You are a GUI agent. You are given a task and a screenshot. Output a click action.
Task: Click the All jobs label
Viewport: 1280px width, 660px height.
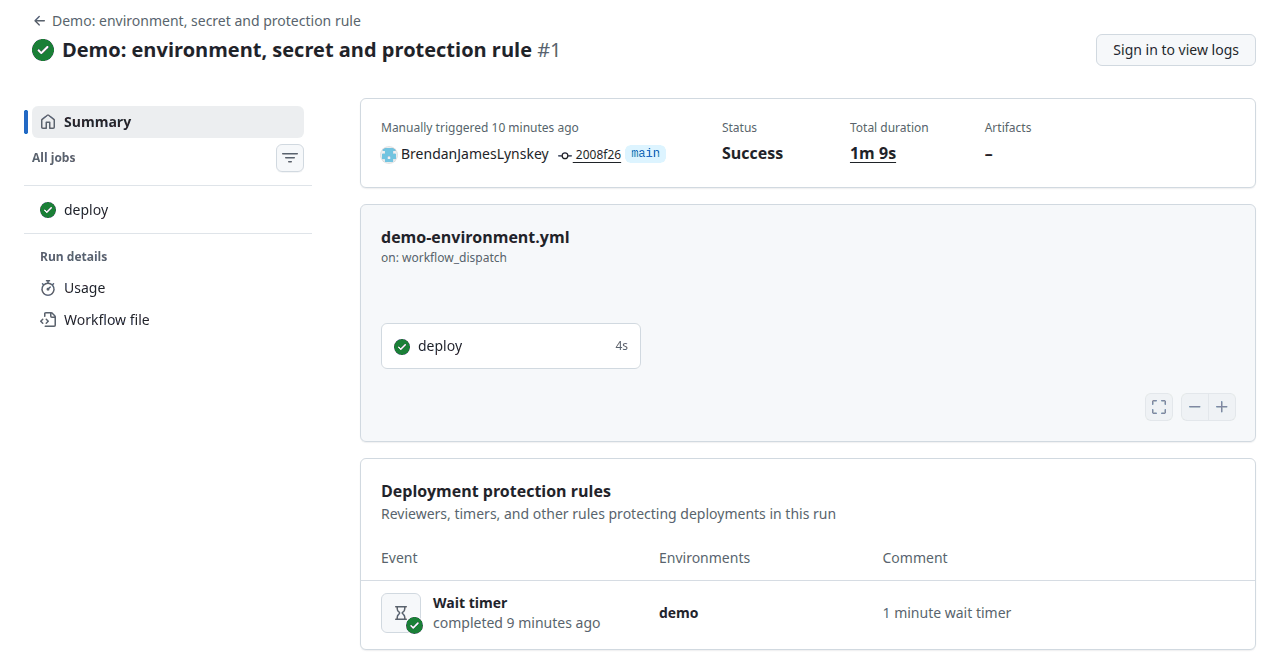tap(54, 158)
